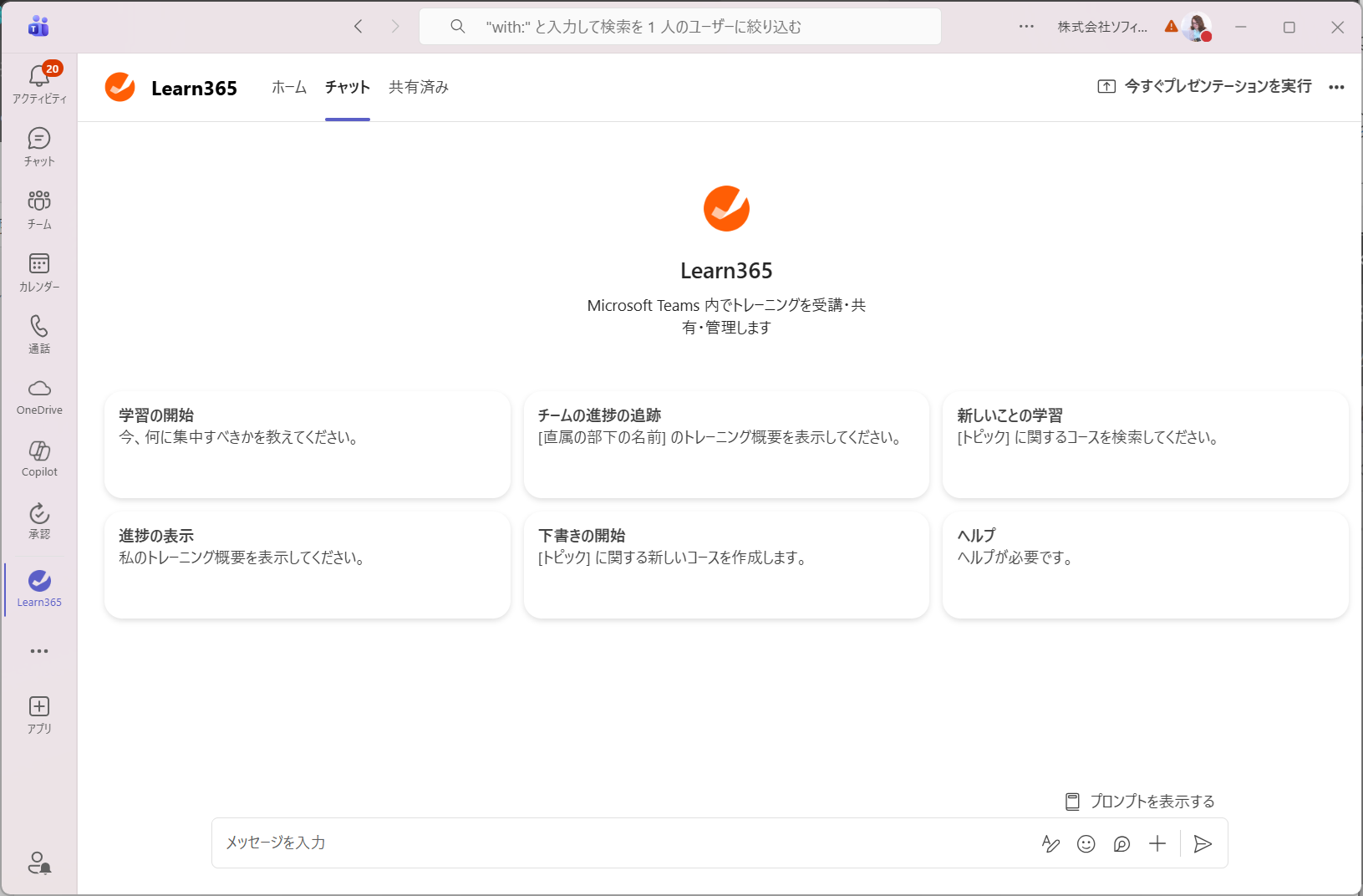Choose the 進捗の表示 prompt card
The height and width of the screenshot is (896, 1363).
[x=308, y=565]
